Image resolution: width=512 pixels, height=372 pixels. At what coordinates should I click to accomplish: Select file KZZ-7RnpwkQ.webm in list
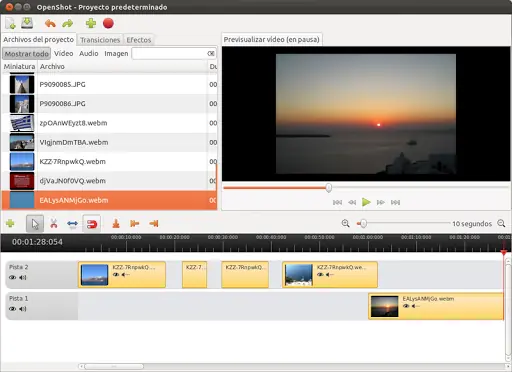[x=109, y=162]
